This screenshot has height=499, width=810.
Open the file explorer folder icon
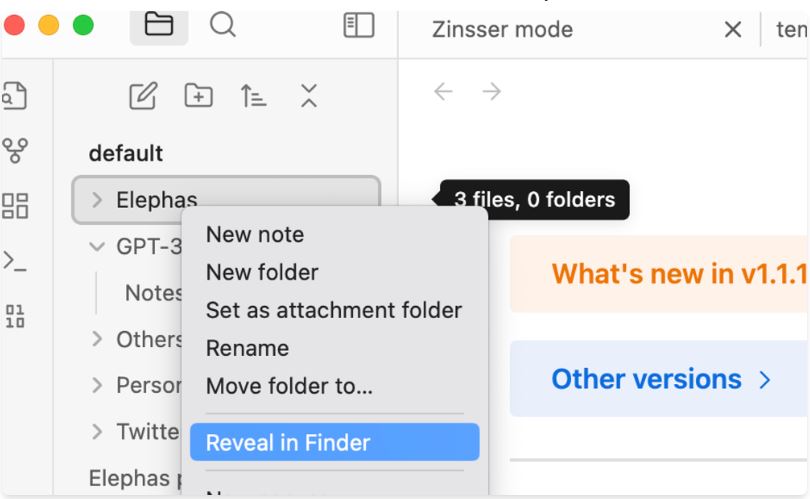click(x=158, y=26)
